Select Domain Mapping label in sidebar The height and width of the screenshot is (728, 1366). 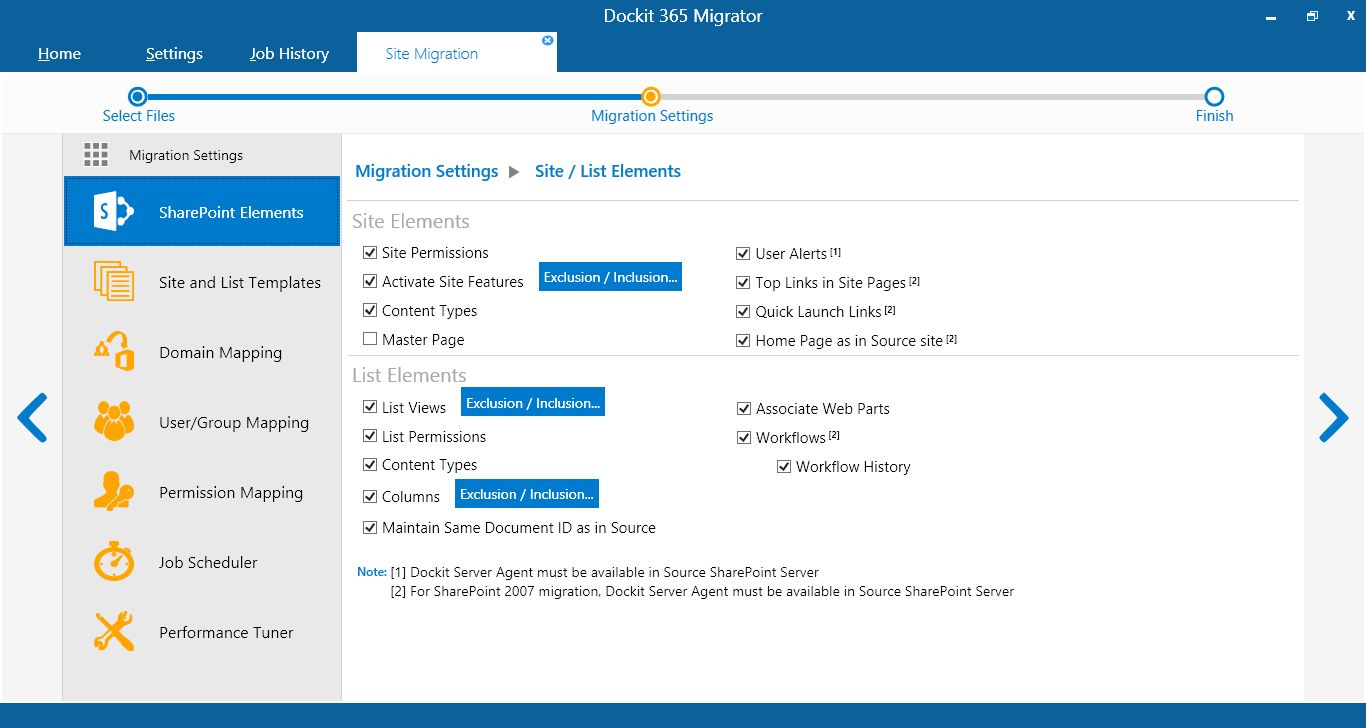click(x=220, y=352)
